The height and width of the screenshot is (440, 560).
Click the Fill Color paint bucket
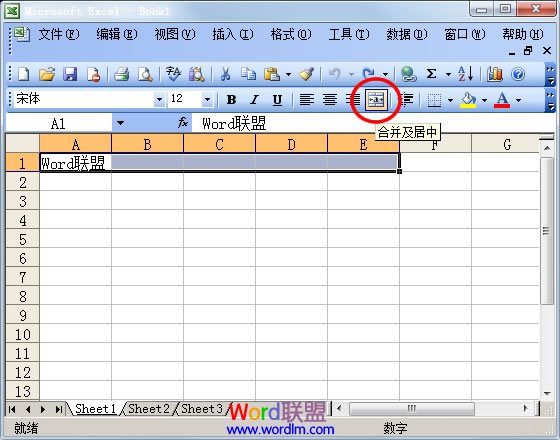468,100
